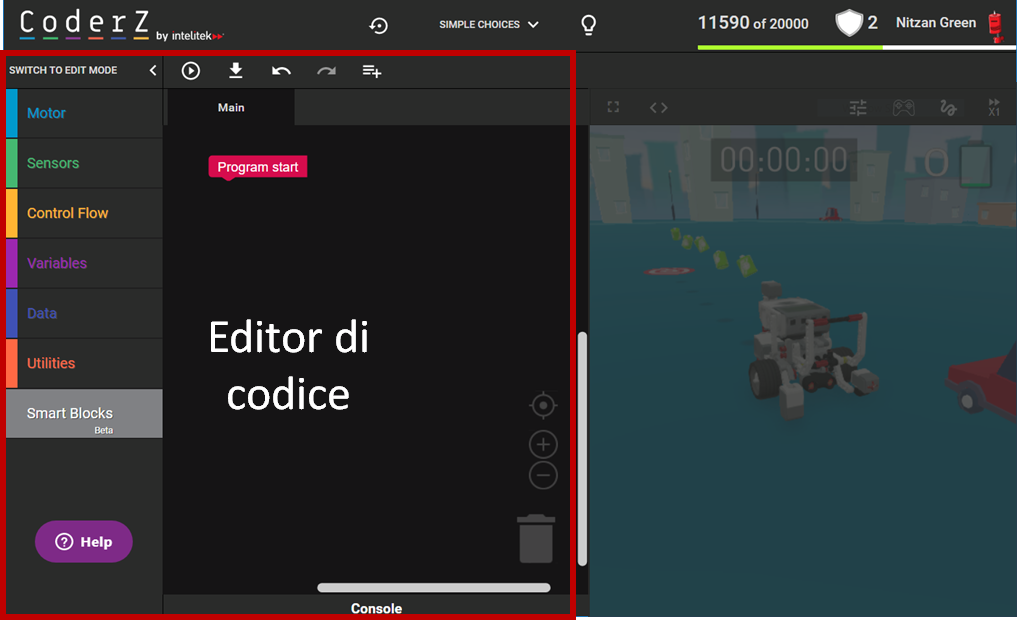This screenshot has width=1017, height=620.
Task: Center the workspace with the target icon
Action: coord(543,405)
